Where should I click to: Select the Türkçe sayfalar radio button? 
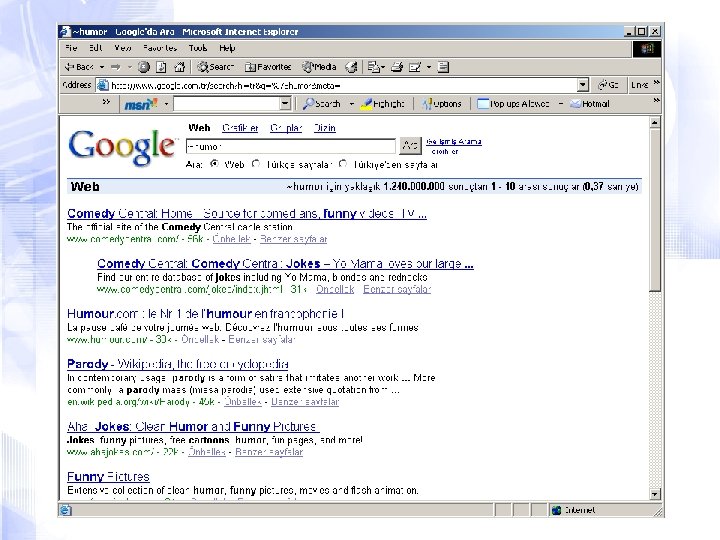[256, 163]
